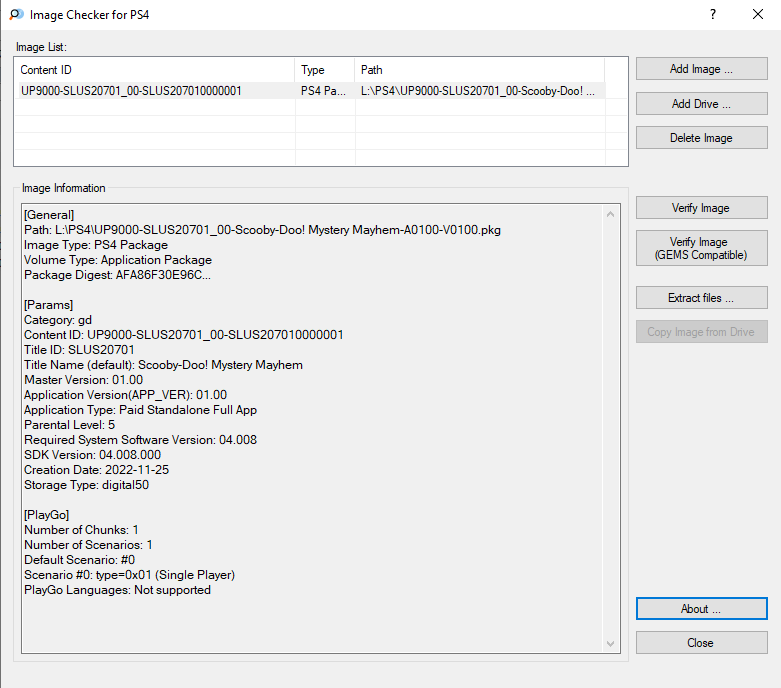Click the L:\PS4\UP9000 path cell in list
Screen dimensions: 781x688
coord(478,91)
